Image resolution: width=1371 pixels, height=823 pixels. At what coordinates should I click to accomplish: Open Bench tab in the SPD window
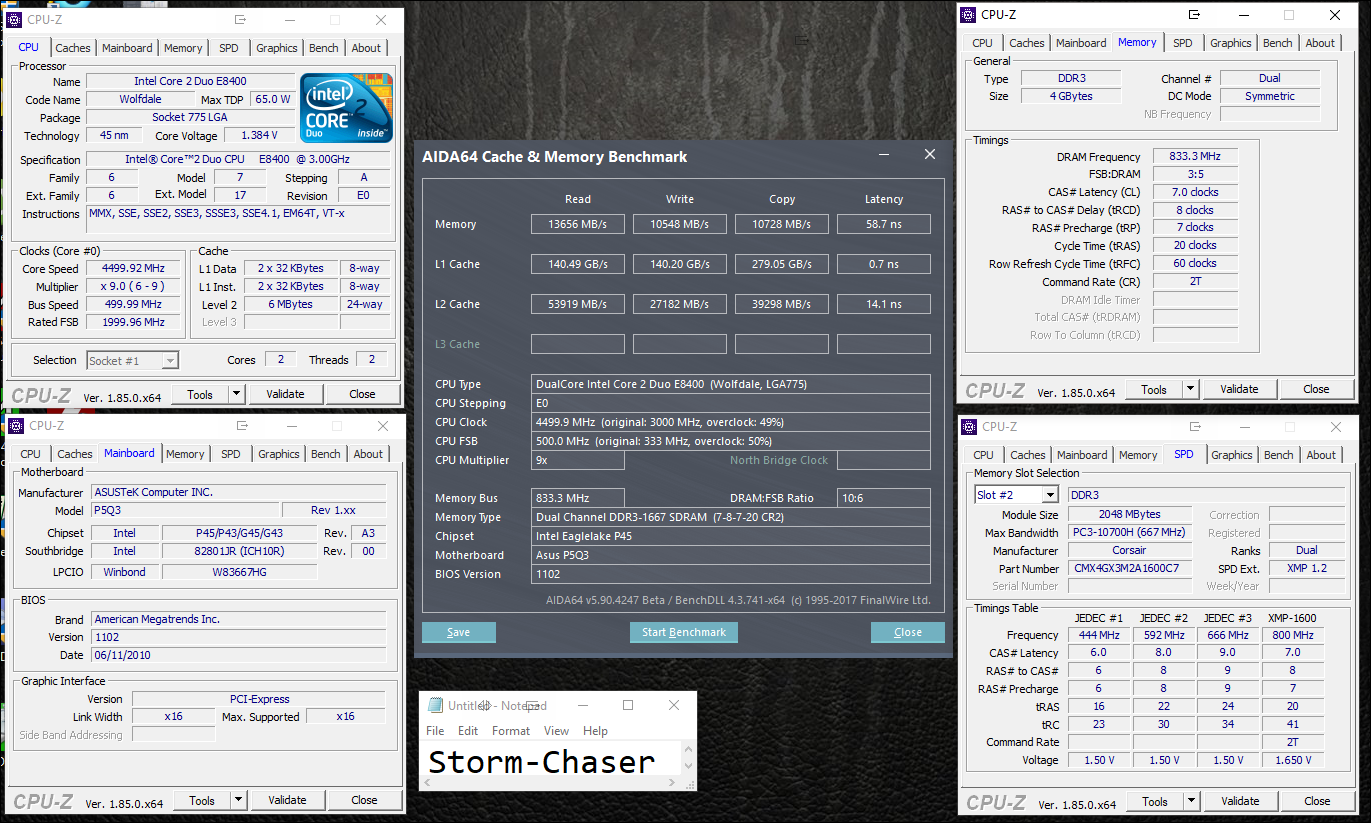coord(1279,455)
